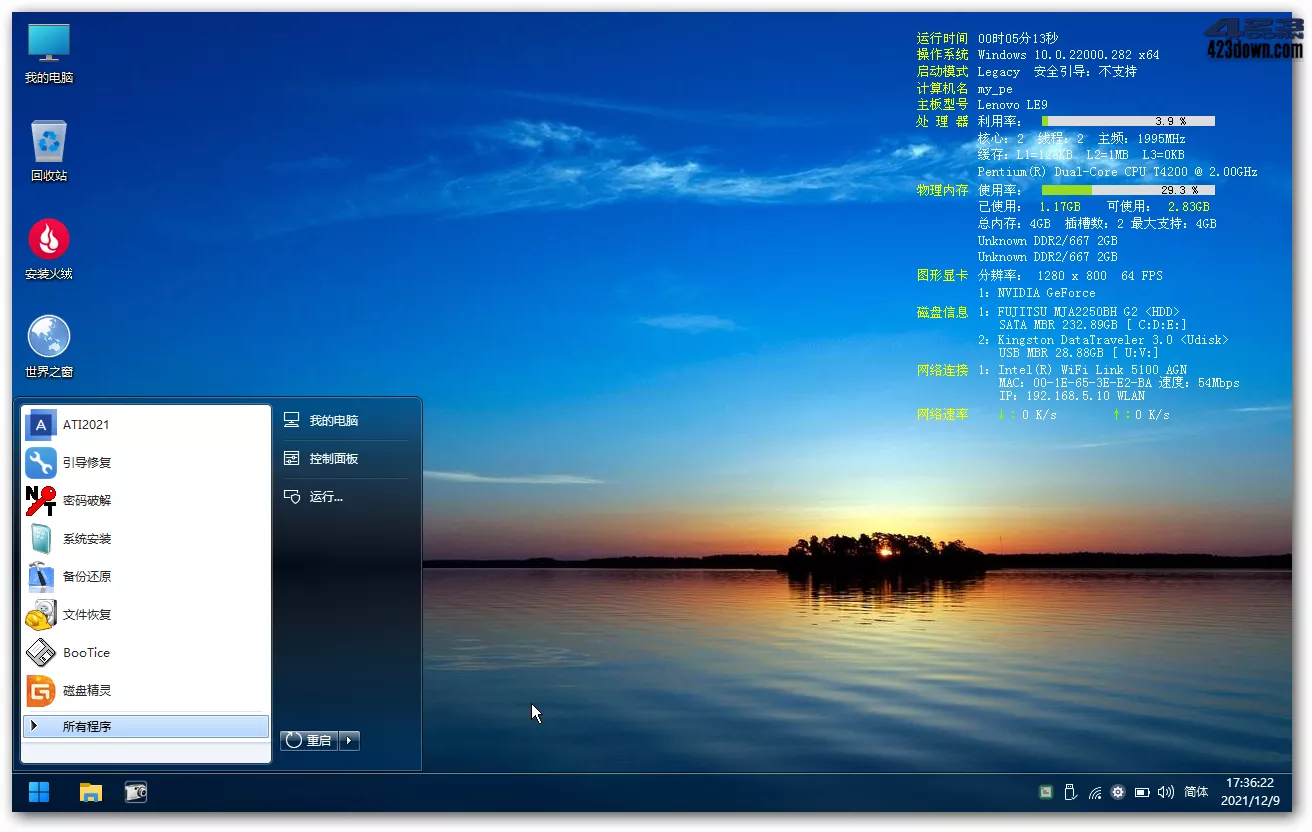1312x832 pixels.
Task: Open the volume speaker tray icon
Action: coord(1165,793)
